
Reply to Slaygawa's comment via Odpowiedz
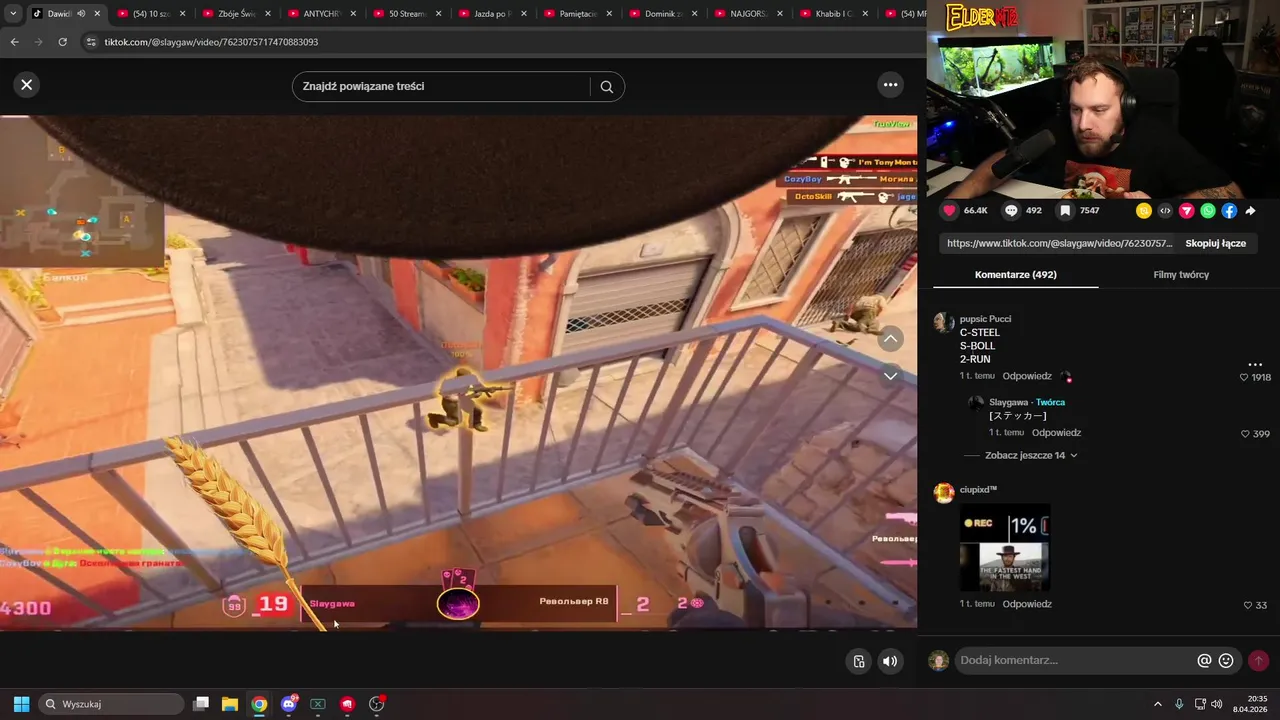1056,433
